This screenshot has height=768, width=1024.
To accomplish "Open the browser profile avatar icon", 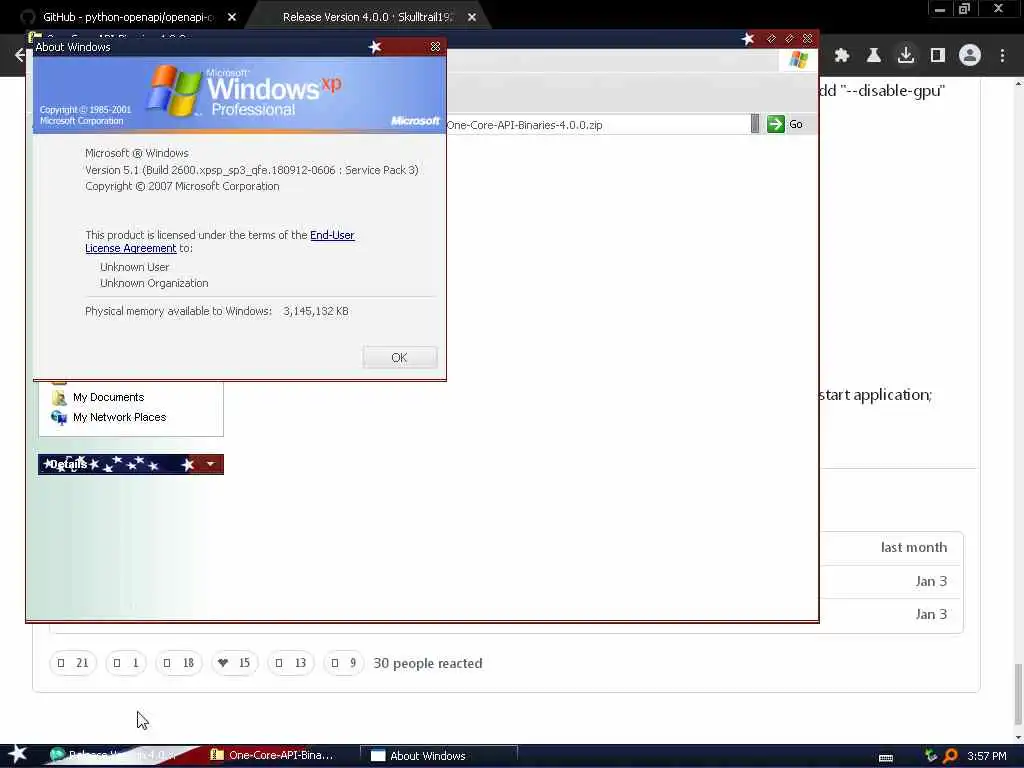I will click(x=970, y=56).
